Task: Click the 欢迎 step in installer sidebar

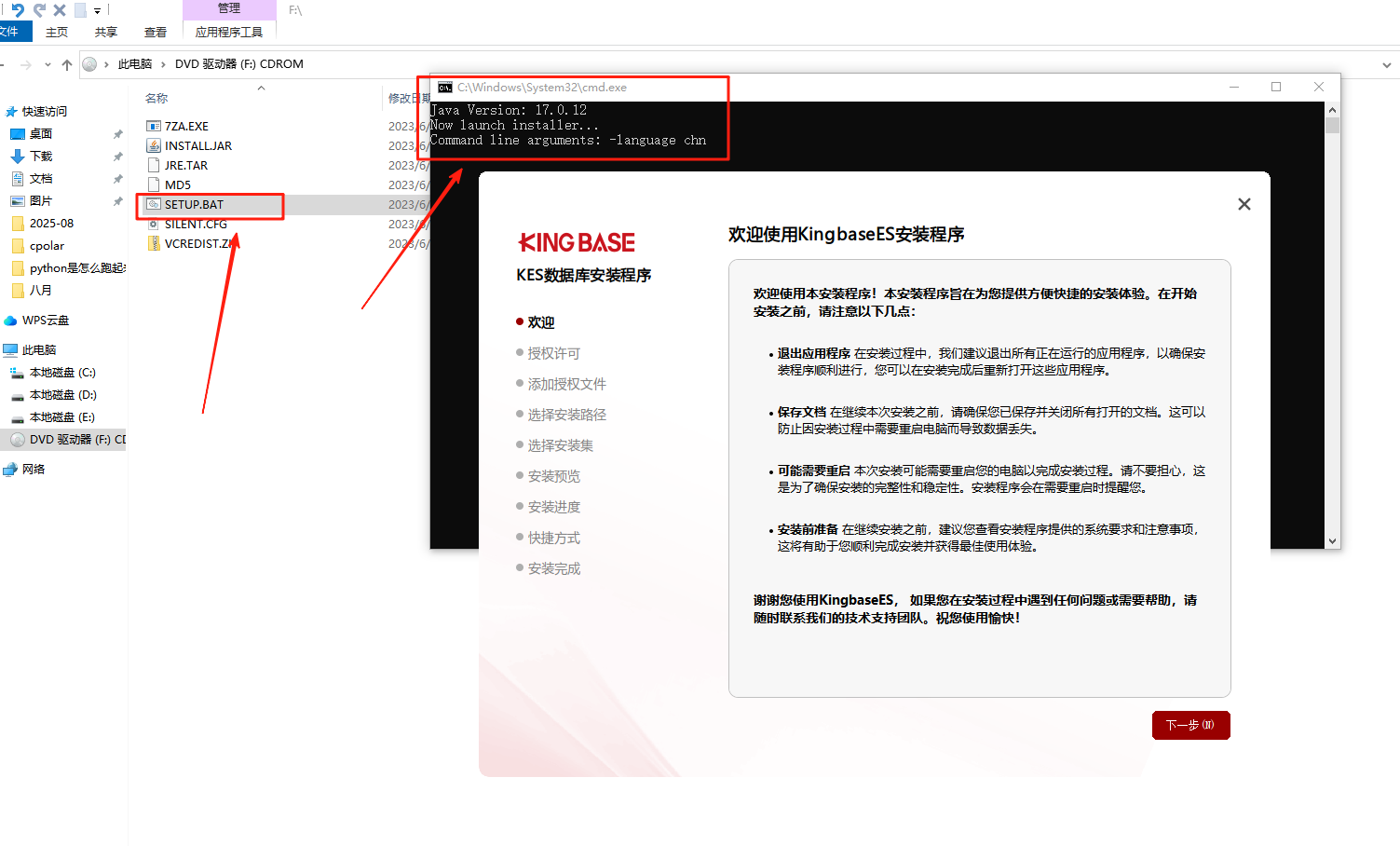Action: click(541, 322)
